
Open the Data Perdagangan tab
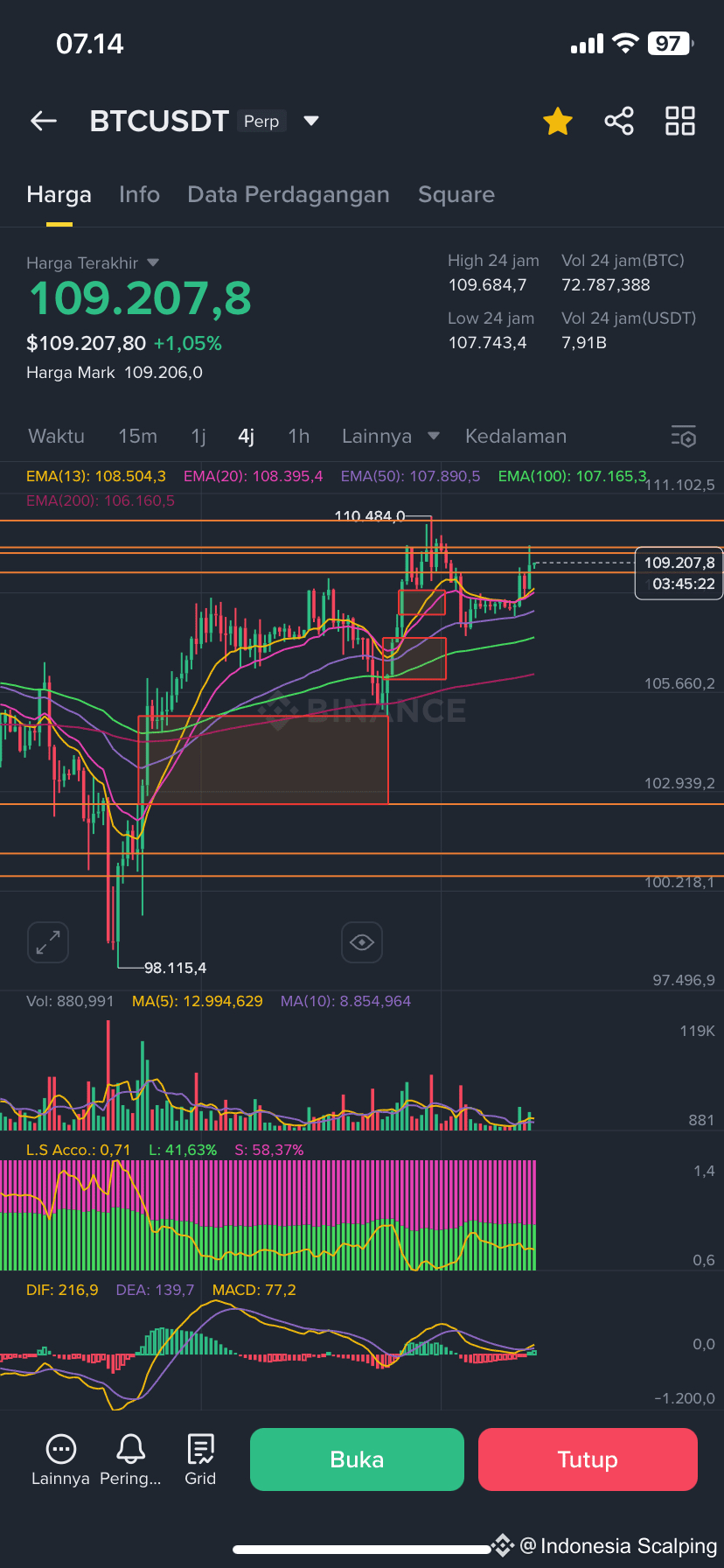pyautogui.click(x=289, y=194)
